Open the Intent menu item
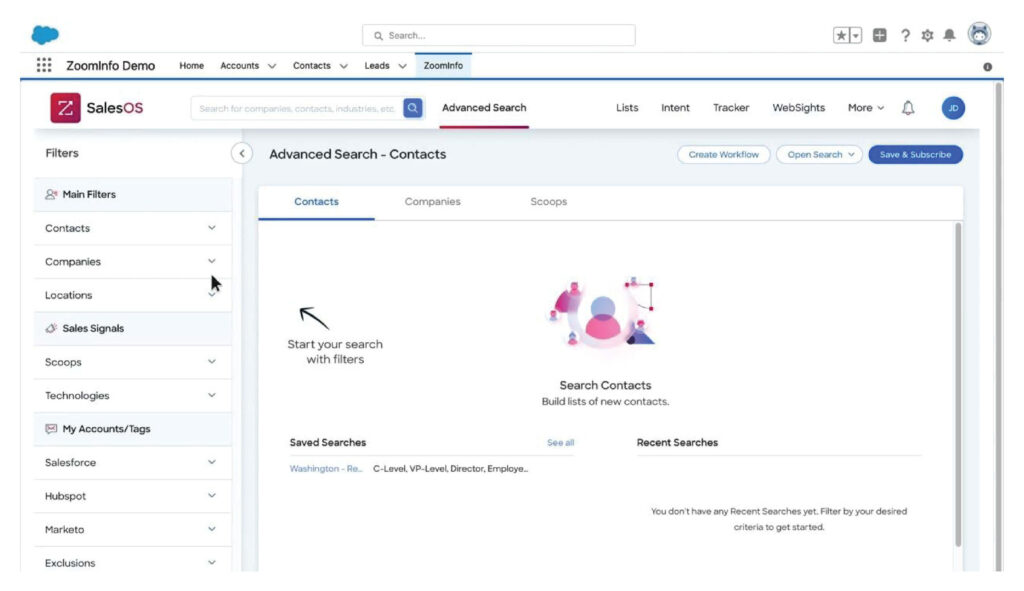The width and height of the screenshot is (1024, 591). (x=675, y=108)
